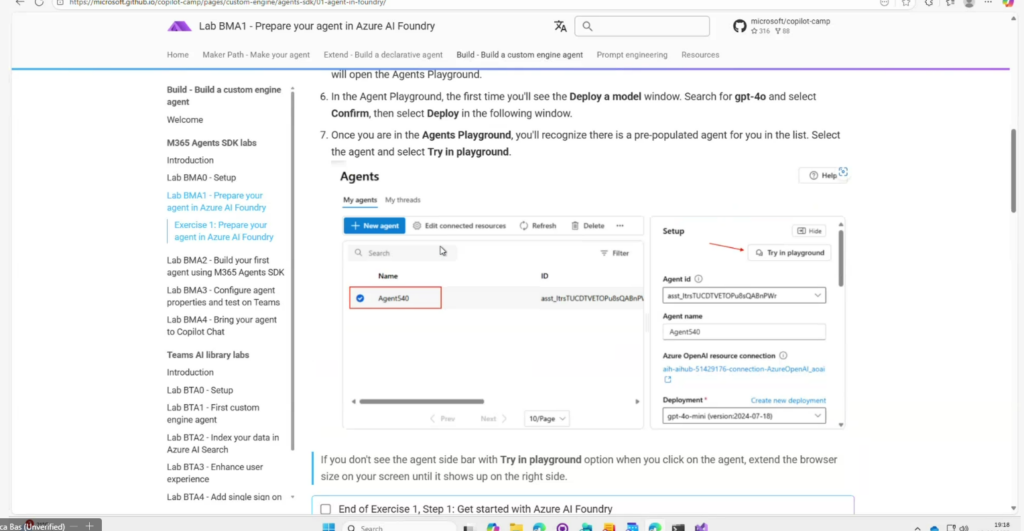1024x531 pixels.
Task: Click the Hide button in Setup panel
Action: coord(809,231)
